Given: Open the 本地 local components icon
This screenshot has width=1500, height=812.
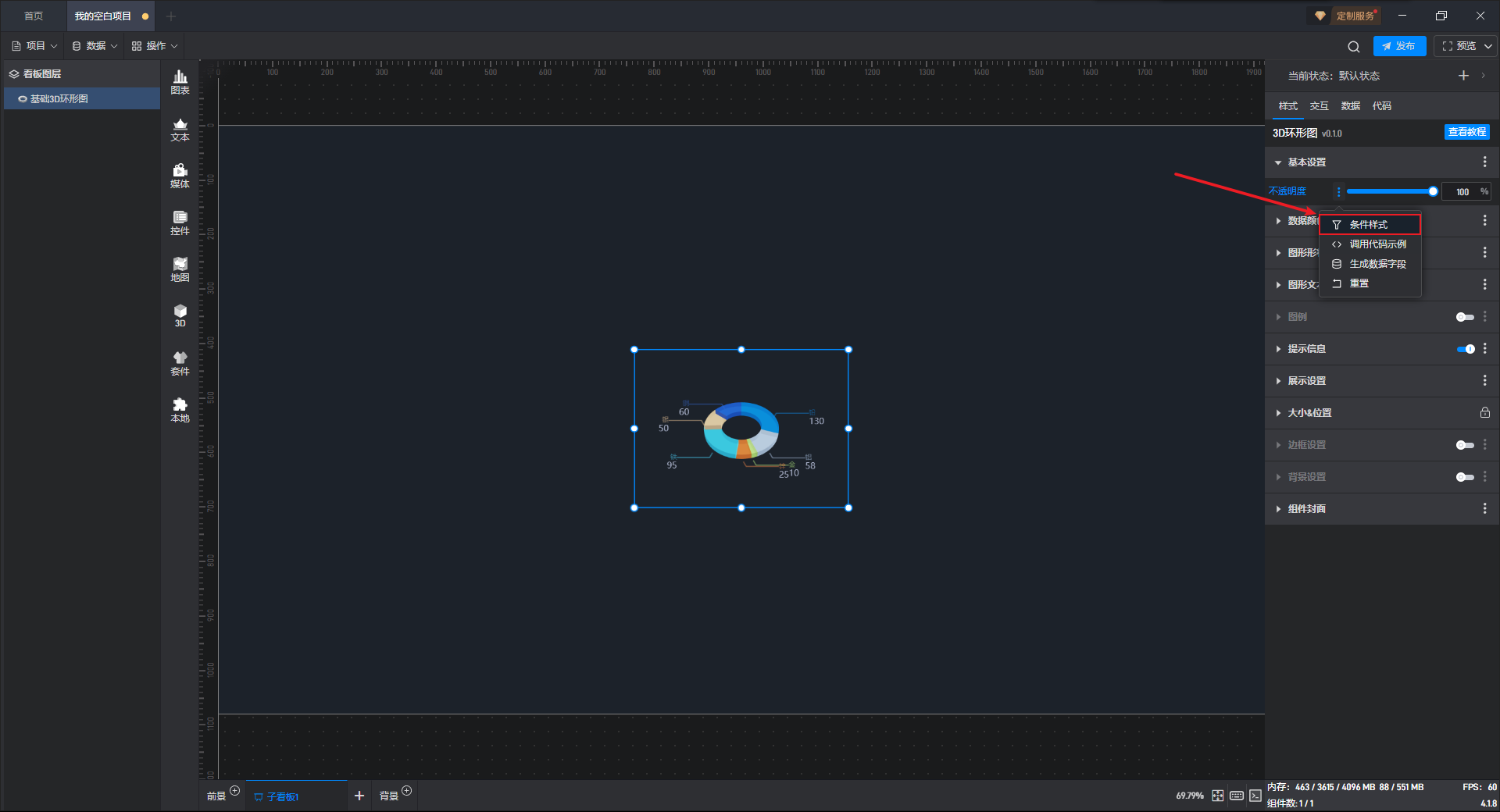Looking at the screenshot, I should (180, 411).
